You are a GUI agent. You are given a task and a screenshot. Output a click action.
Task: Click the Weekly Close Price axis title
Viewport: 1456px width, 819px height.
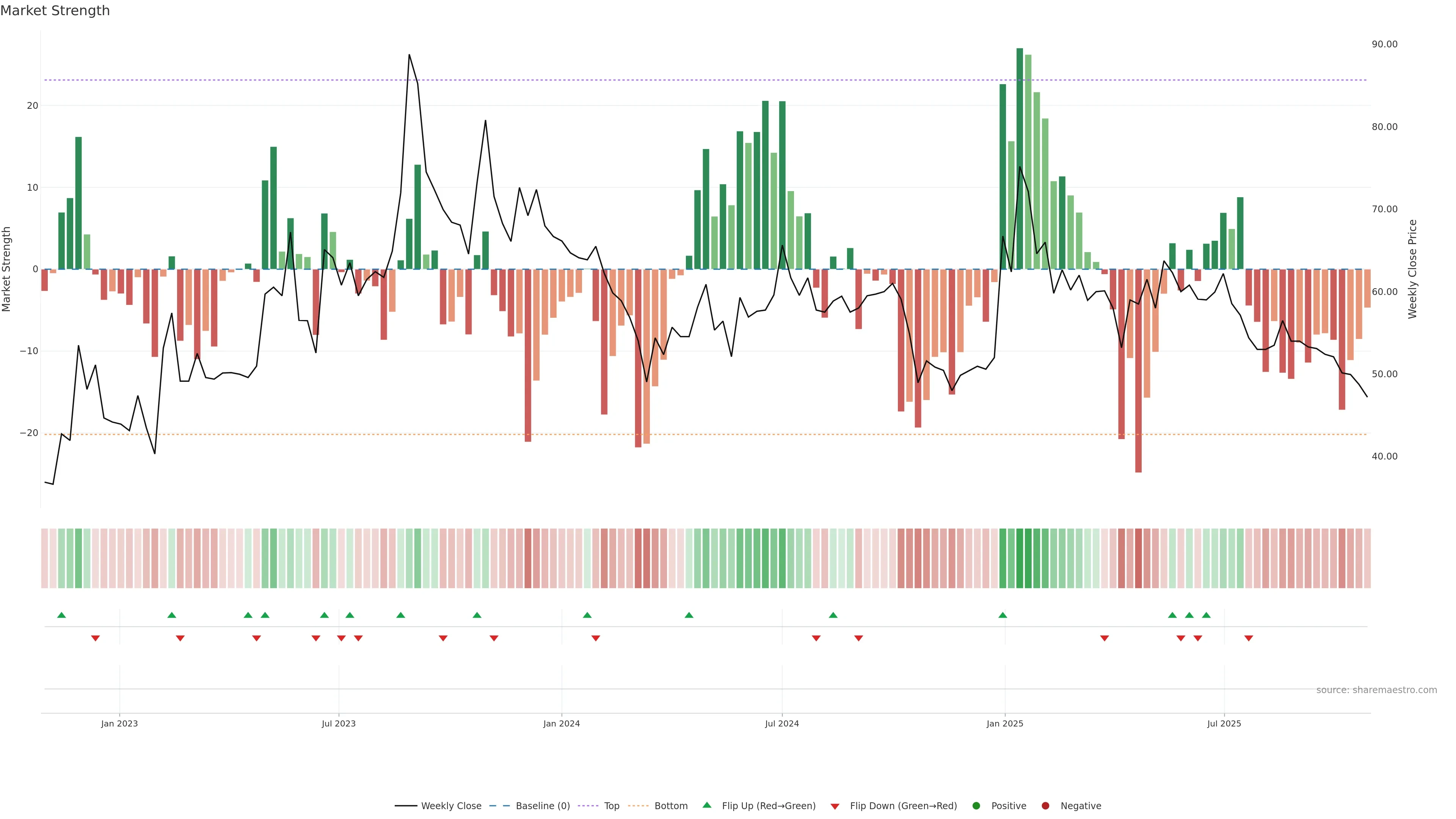[x=1412, y=269]
